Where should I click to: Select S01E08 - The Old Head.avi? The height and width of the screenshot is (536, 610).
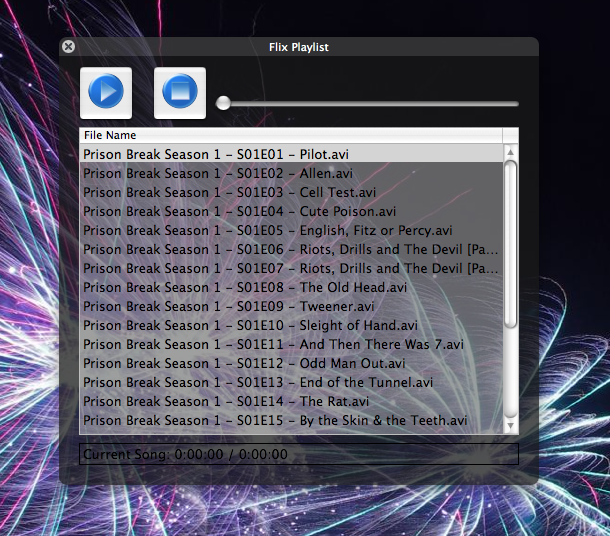(291, 287)
